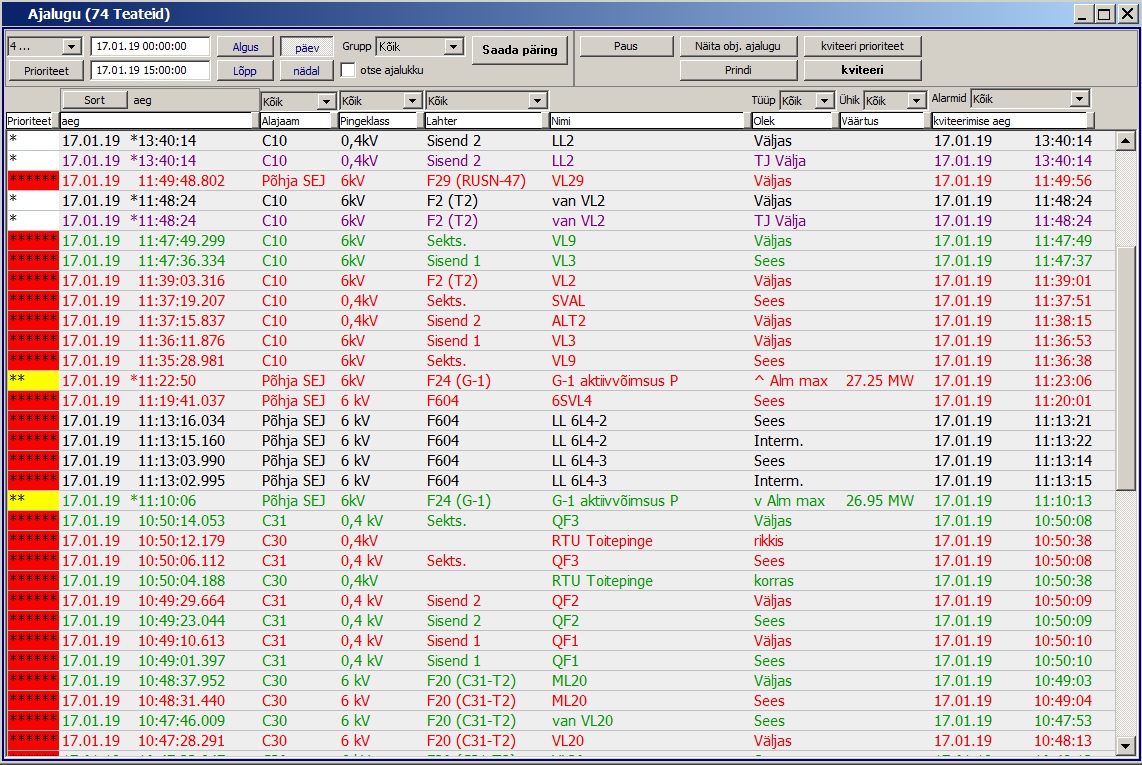Open the priority level dropdown showing '4 ...'
This screenshot has width=1142, height=765.
(71, 47)
